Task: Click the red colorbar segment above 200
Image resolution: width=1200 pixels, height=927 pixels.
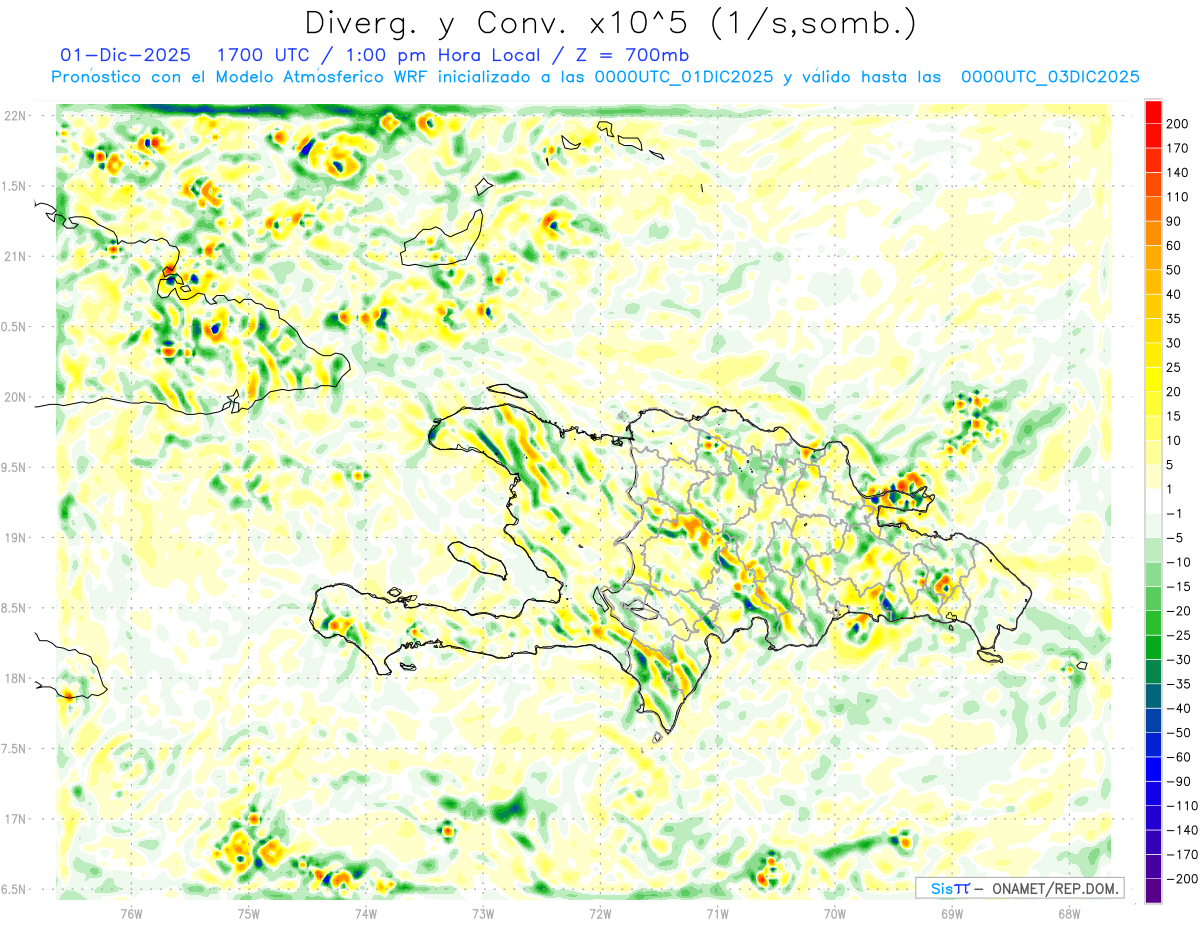Action: (x=1153, y=112)
